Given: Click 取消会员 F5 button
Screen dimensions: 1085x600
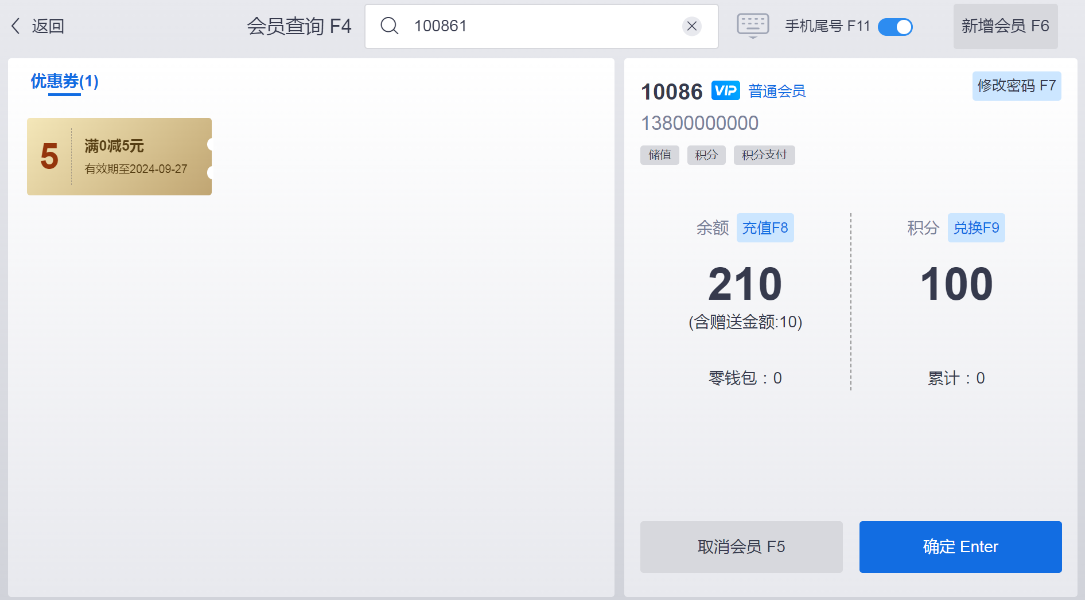Looking at the screenshot, I should (x=741, y=547).
